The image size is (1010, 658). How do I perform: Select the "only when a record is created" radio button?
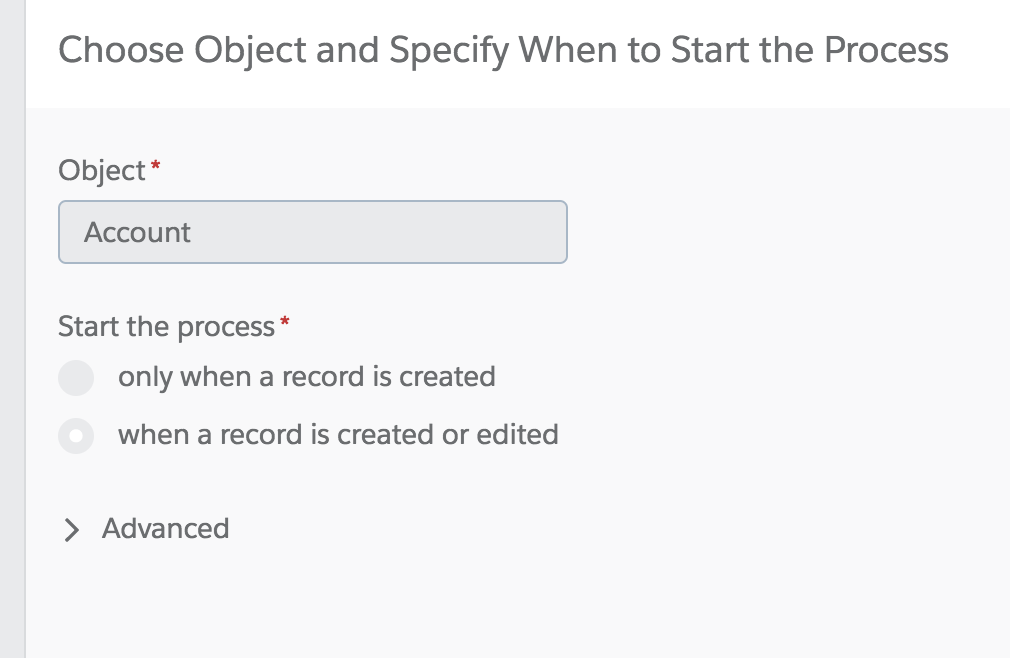(x=76, y=378)
